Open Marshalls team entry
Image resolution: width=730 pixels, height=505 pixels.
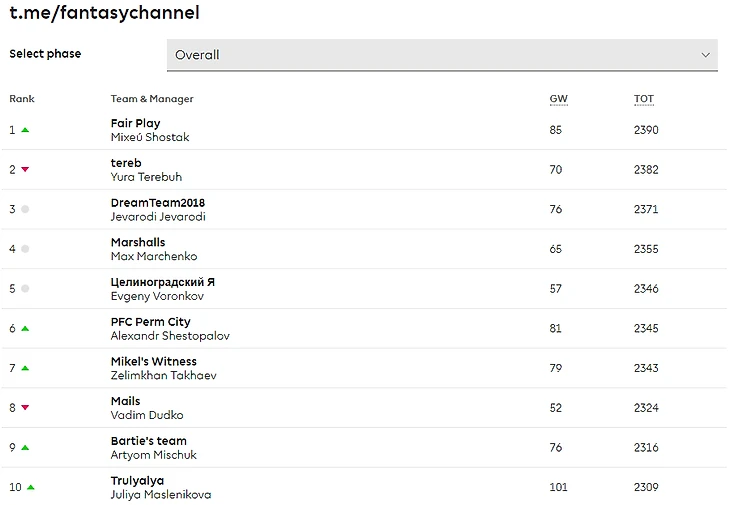point(138,242)
